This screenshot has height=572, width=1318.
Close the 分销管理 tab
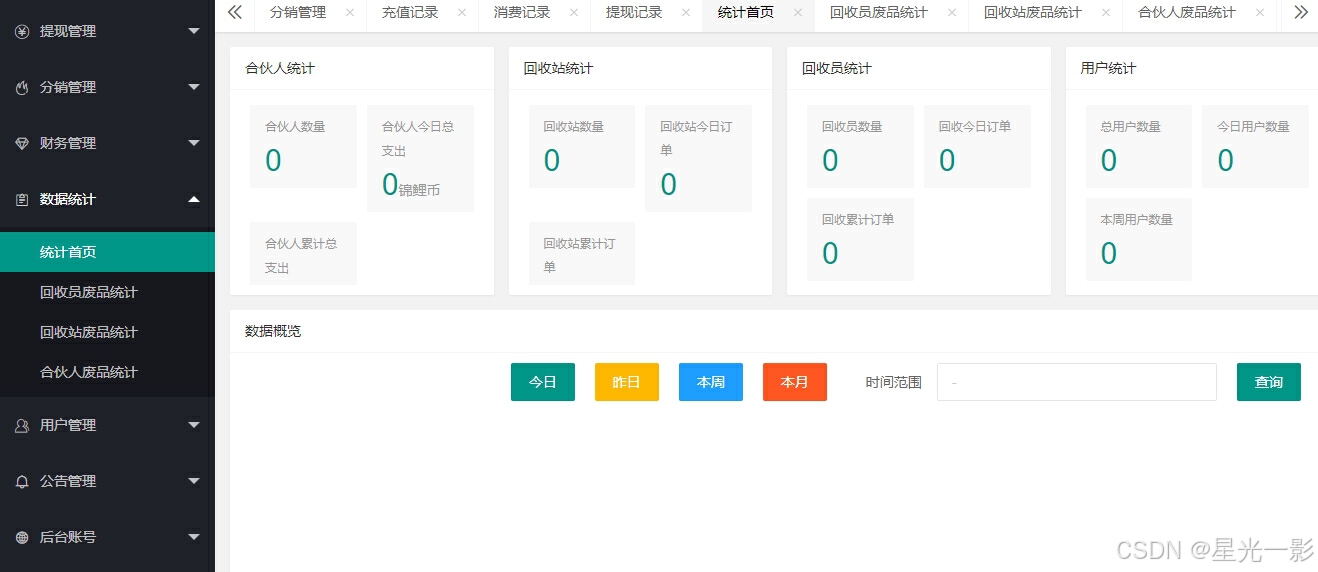point(349,13)
